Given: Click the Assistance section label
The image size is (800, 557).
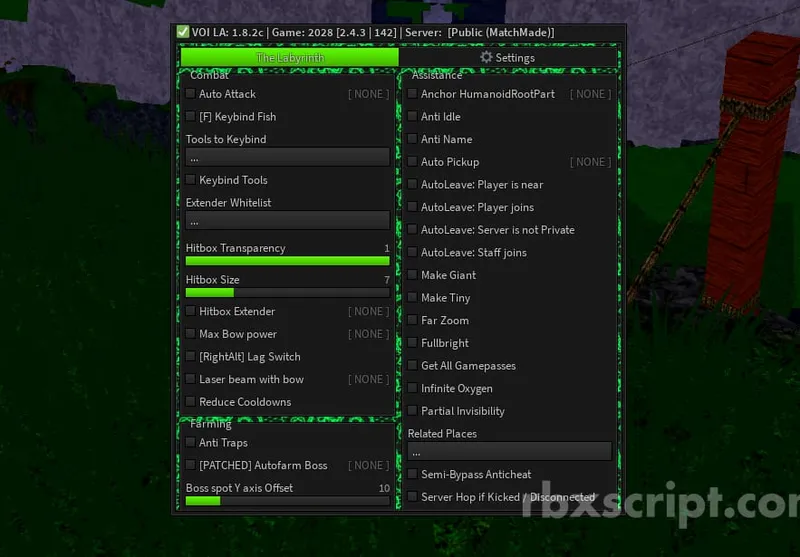Looking at the screenshot, I should 437,75.
